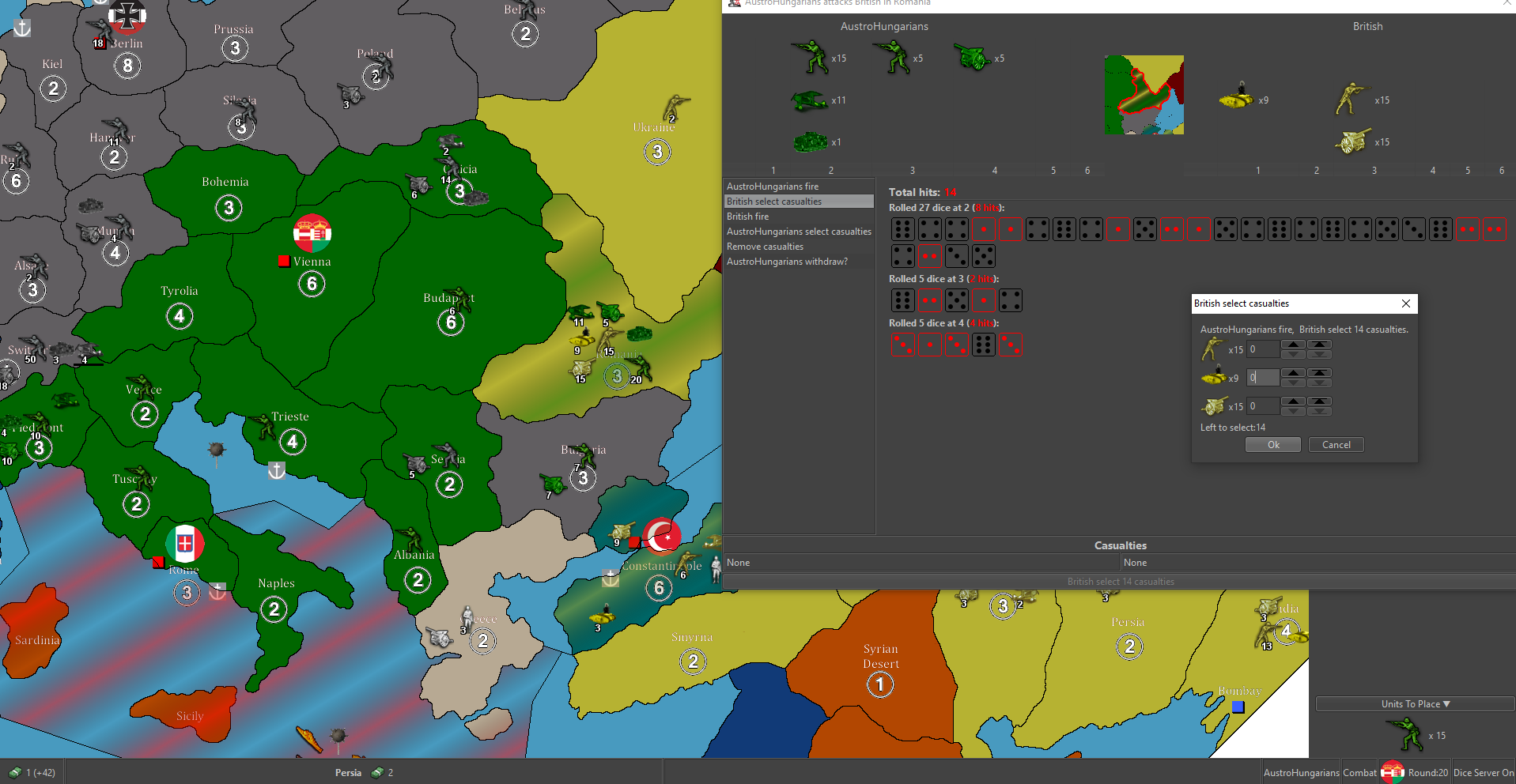Screen dimensions: 1516x784
Task: Expand the Units To Place panel
Action: [1415, 704]
